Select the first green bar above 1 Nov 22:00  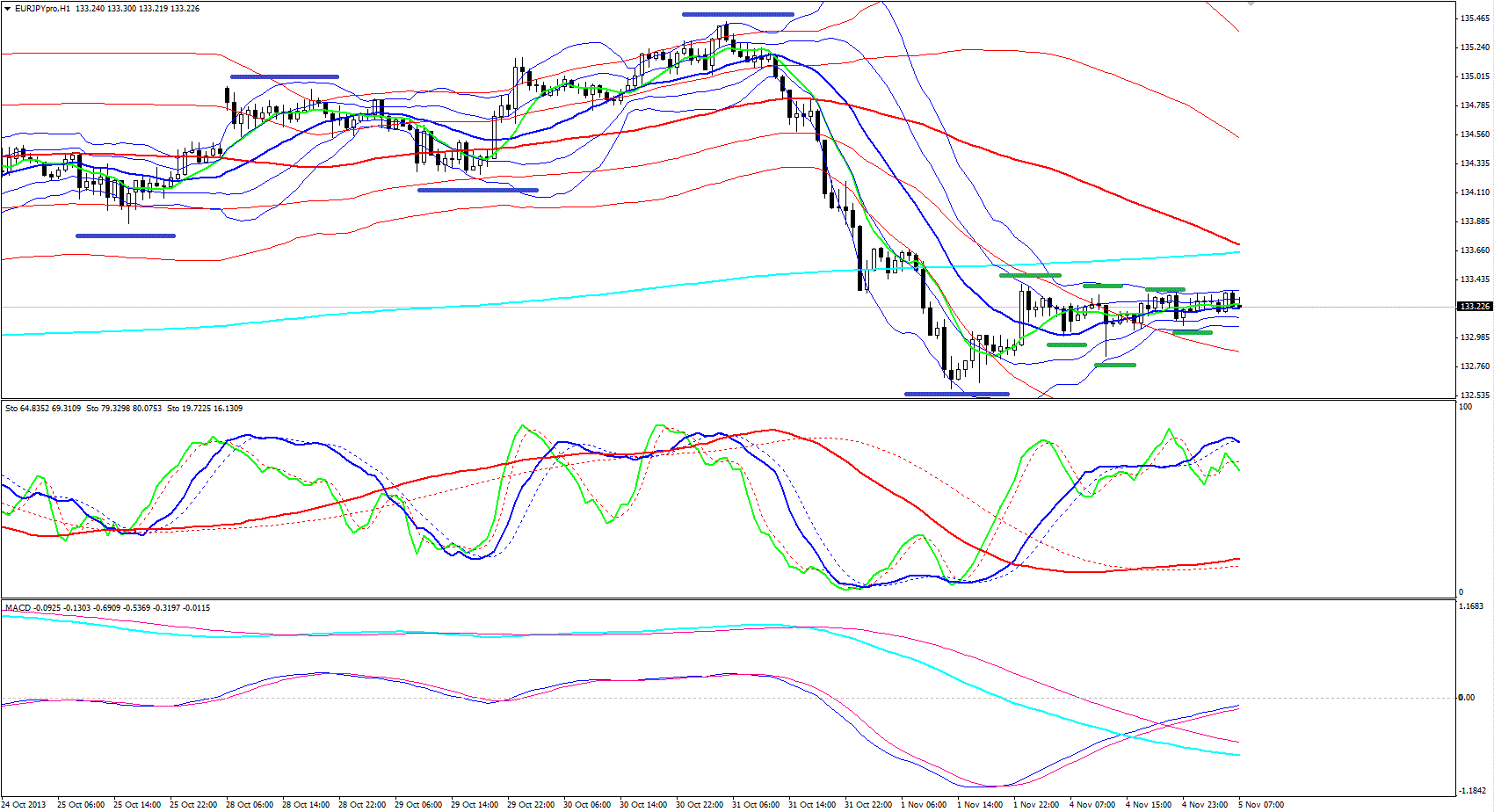click(1030, 276)
